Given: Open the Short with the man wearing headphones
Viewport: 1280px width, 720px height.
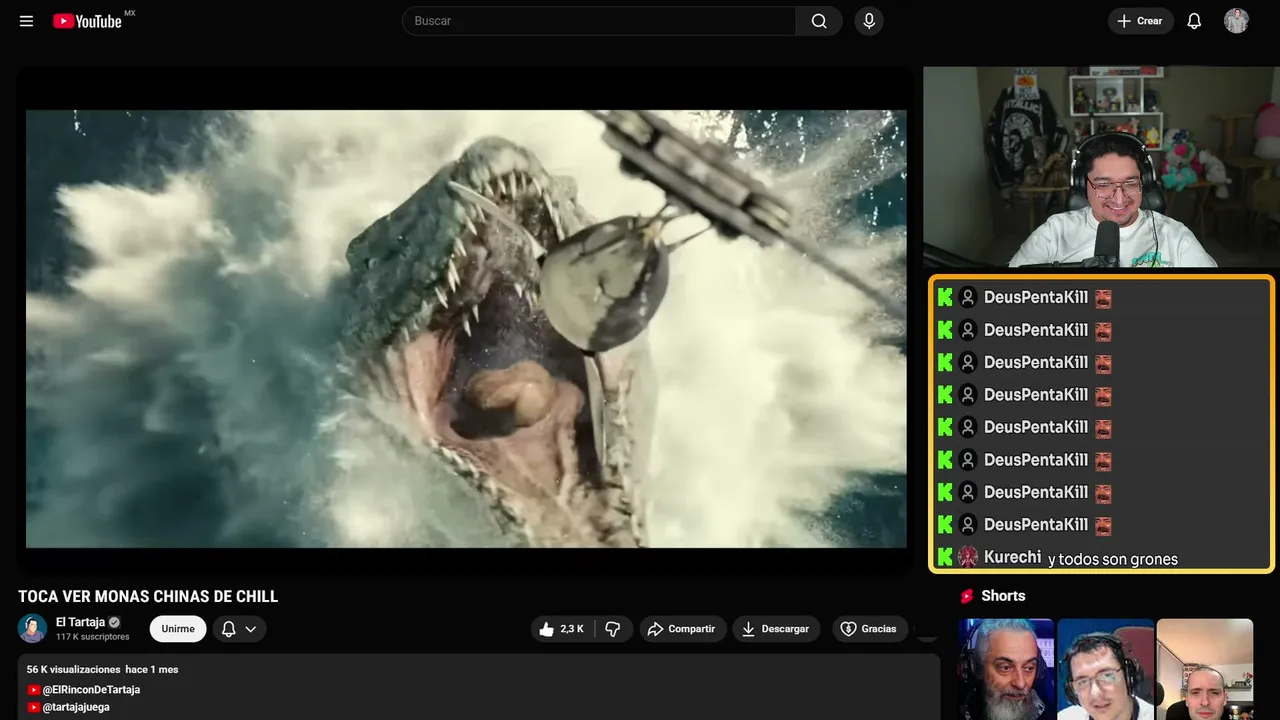Looking at the screenshot, I should pyautogui.click(x=1105, y=669).
